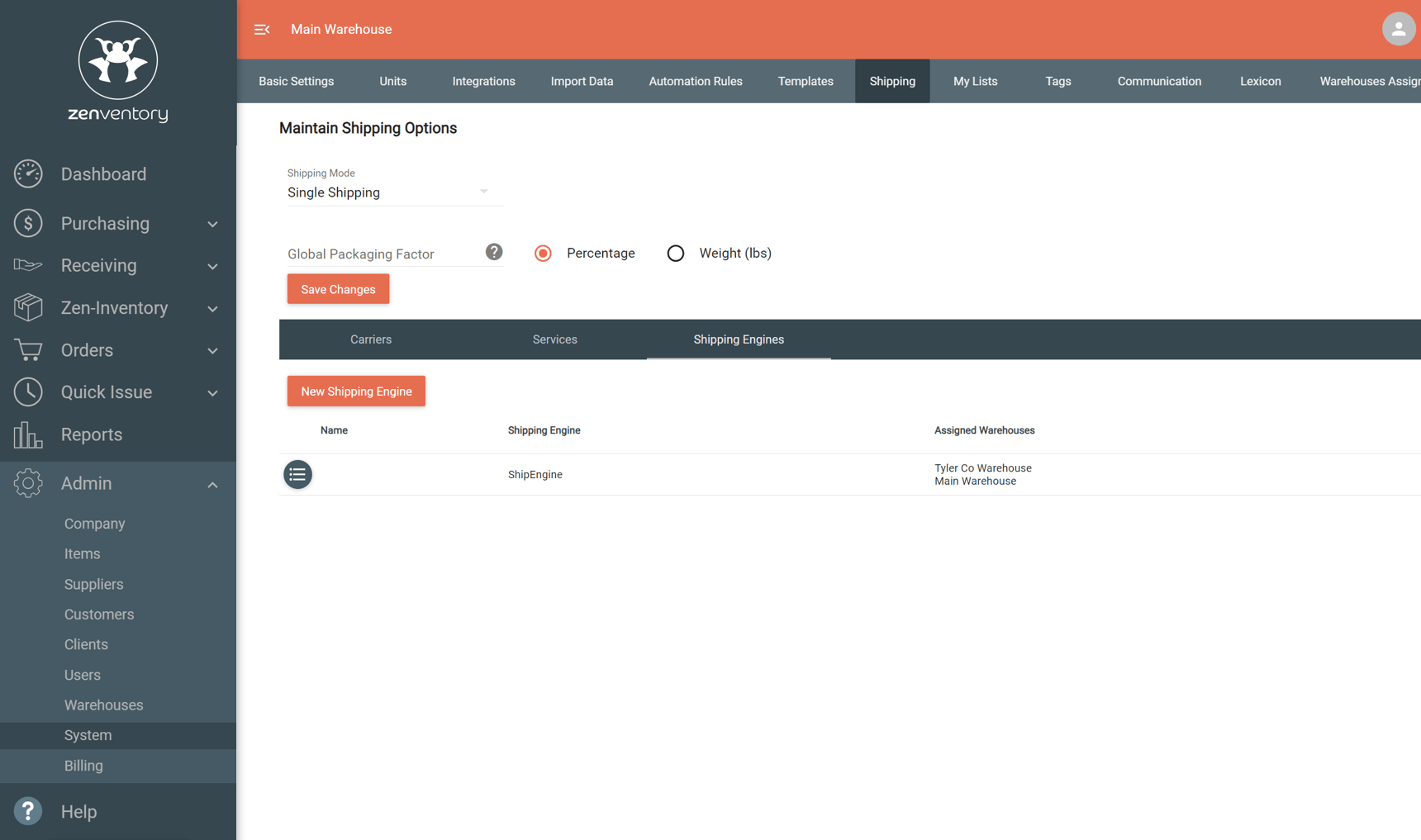The image size is (1421, 840).
Task: Click the Global Packaging Factor help icon
Action: click(494, 252)
